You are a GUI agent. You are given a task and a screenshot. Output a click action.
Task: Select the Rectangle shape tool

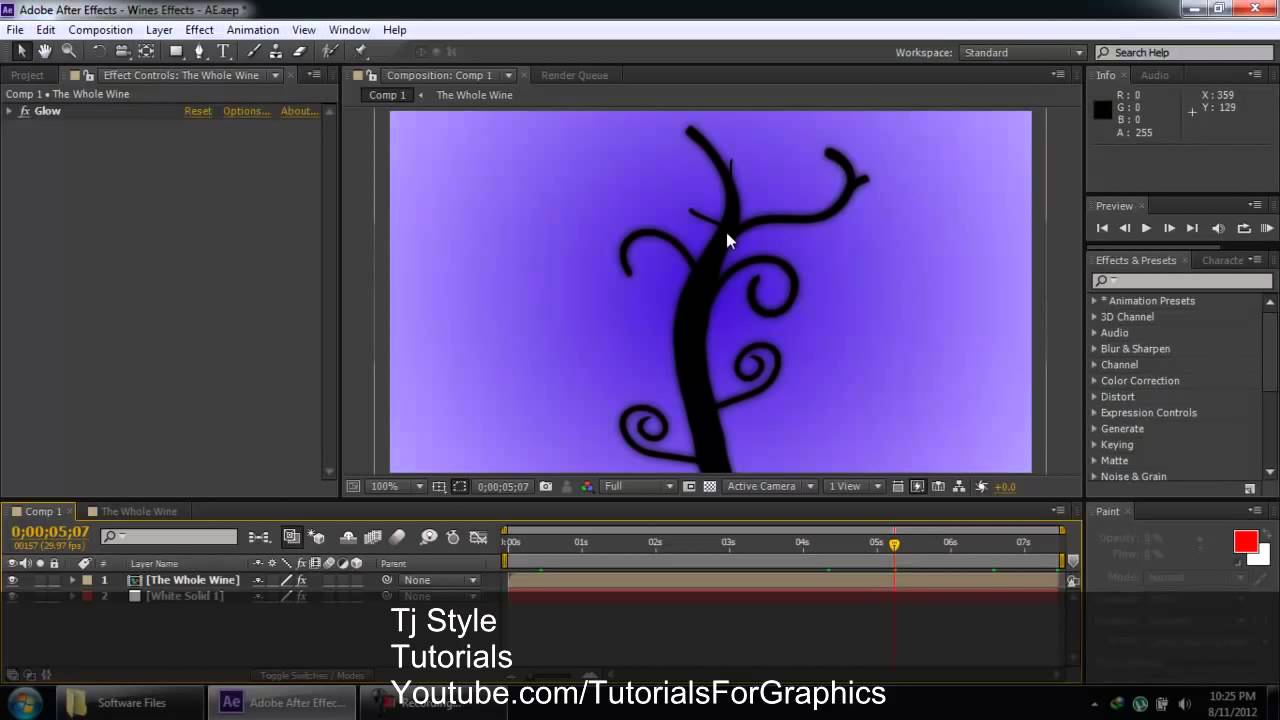point(176,51)
